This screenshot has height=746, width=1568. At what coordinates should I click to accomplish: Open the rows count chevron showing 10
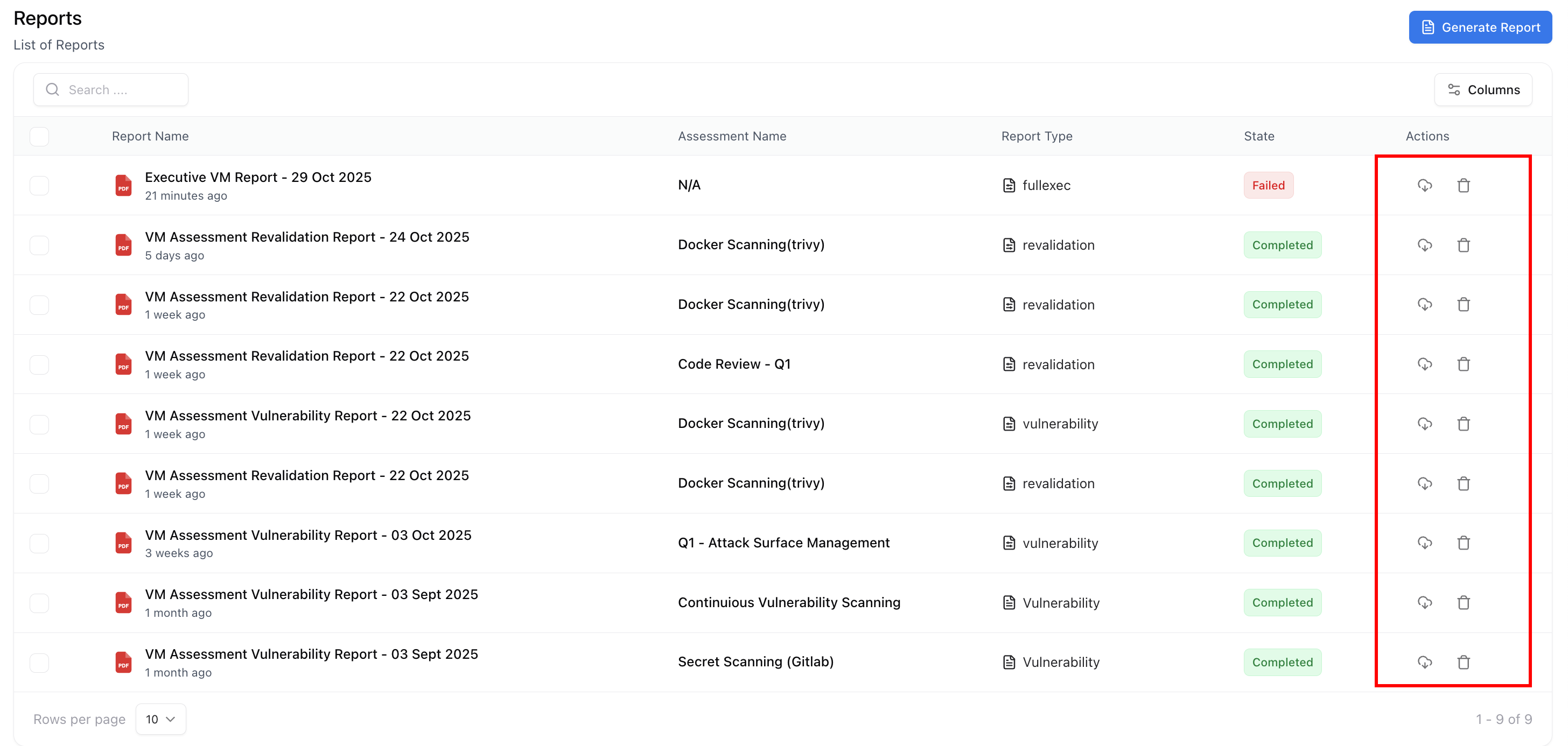tap(171, 719)
